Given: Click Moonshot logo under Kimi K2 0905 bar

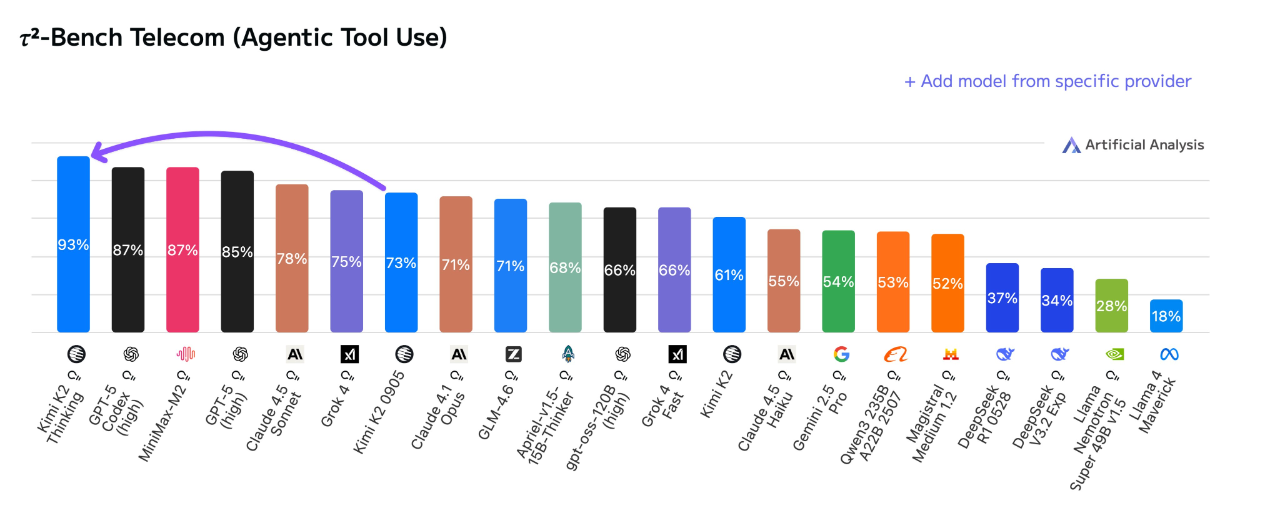Looking at the screenshot, I should 404,354.
